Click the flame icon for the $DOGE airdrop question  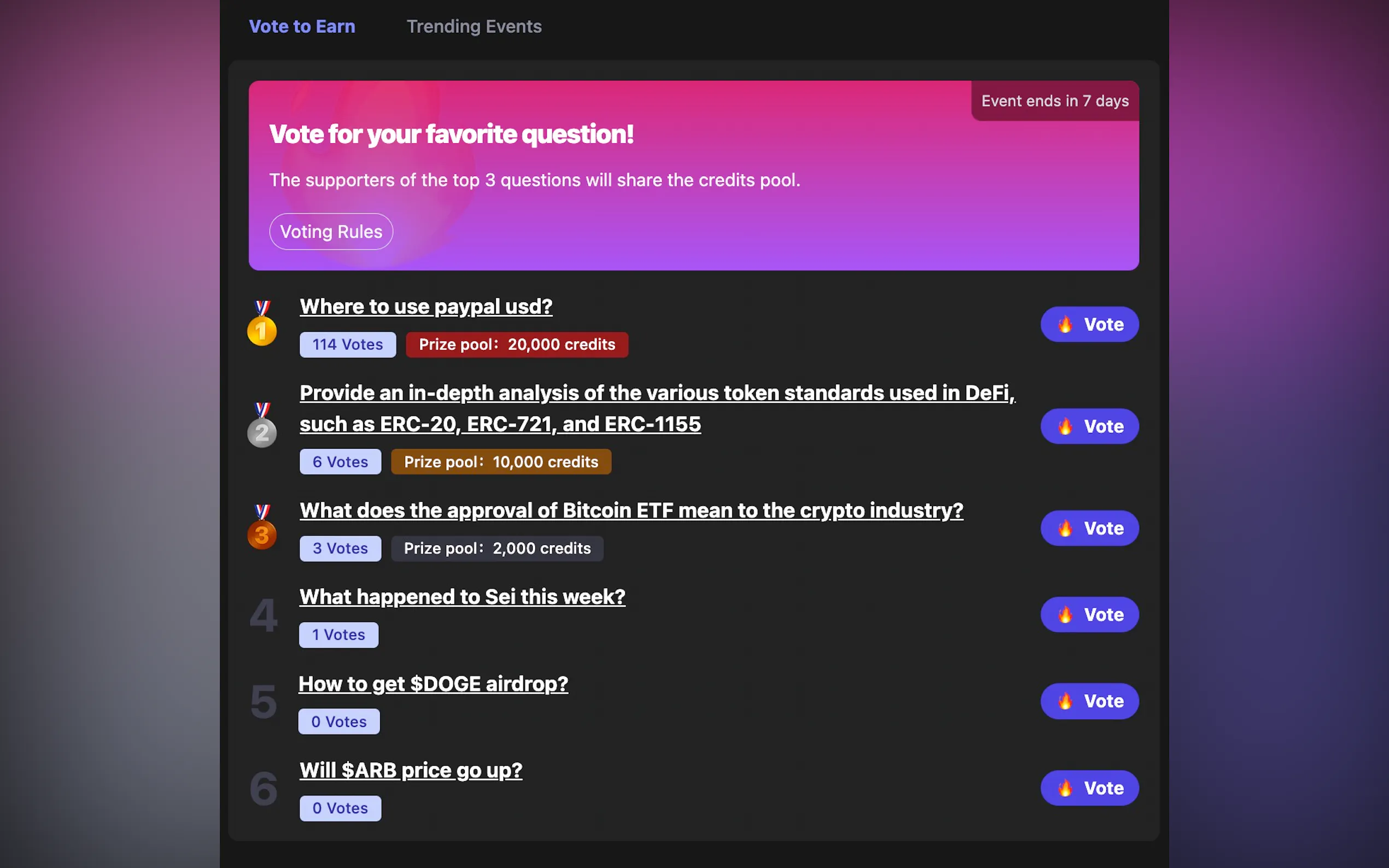coord(1065,701)
